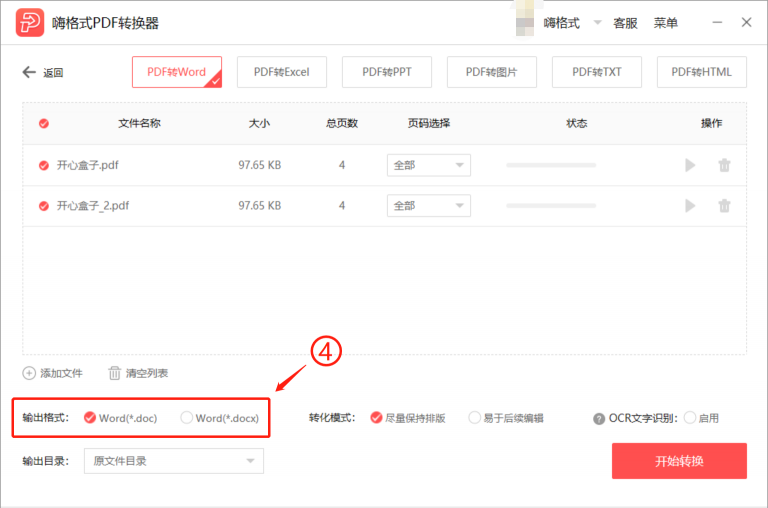Select the Word(*.doc) output format radio
Viewport: 768px width, 508px height.
[x=90, y=417]
